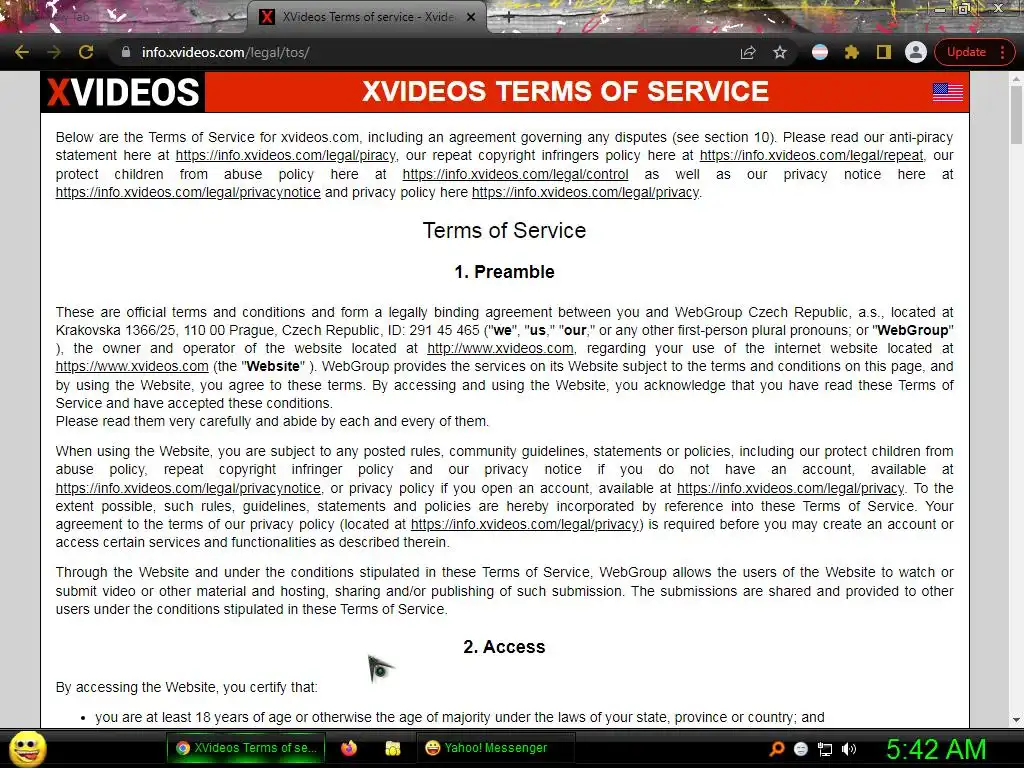Click the browser forward arrow
1024x768 pixels.
point(54,52)
